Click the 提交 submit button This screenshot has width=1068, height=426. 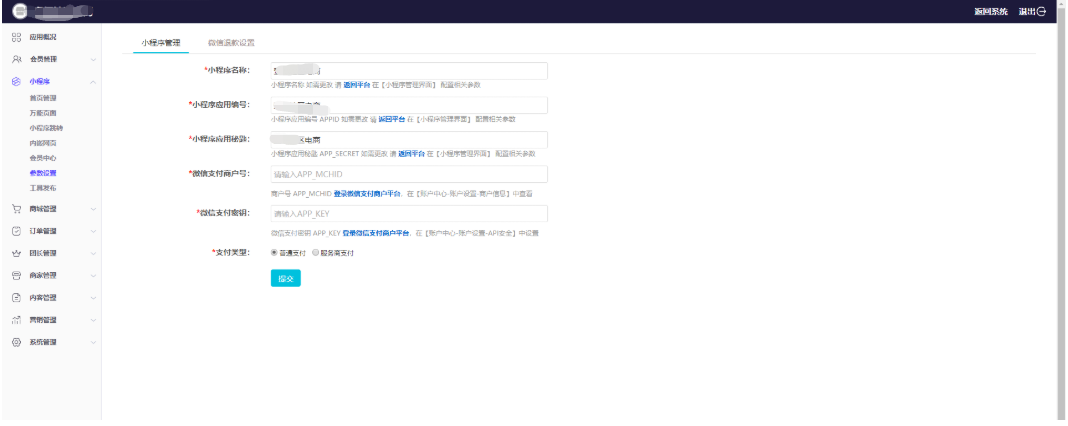click(285, 278)
